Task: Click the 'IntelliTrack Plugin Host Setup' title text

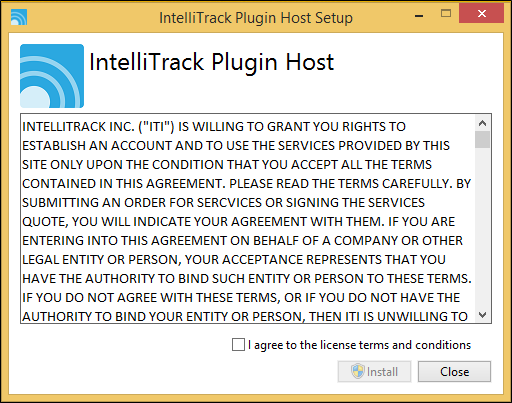Action: coord(256,18)
